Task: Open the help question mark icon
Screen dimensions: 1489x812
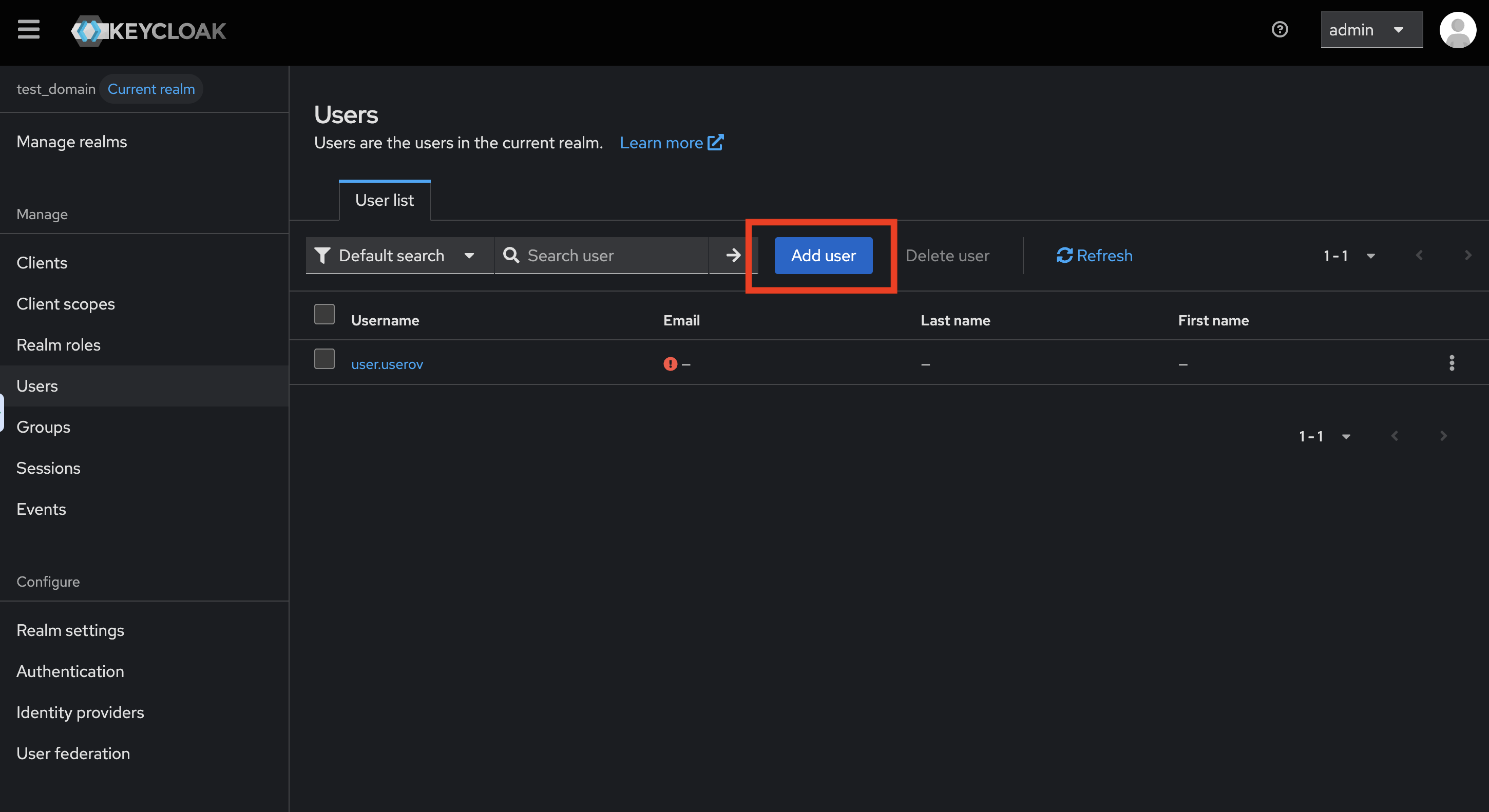Action: coord(1279,29)
